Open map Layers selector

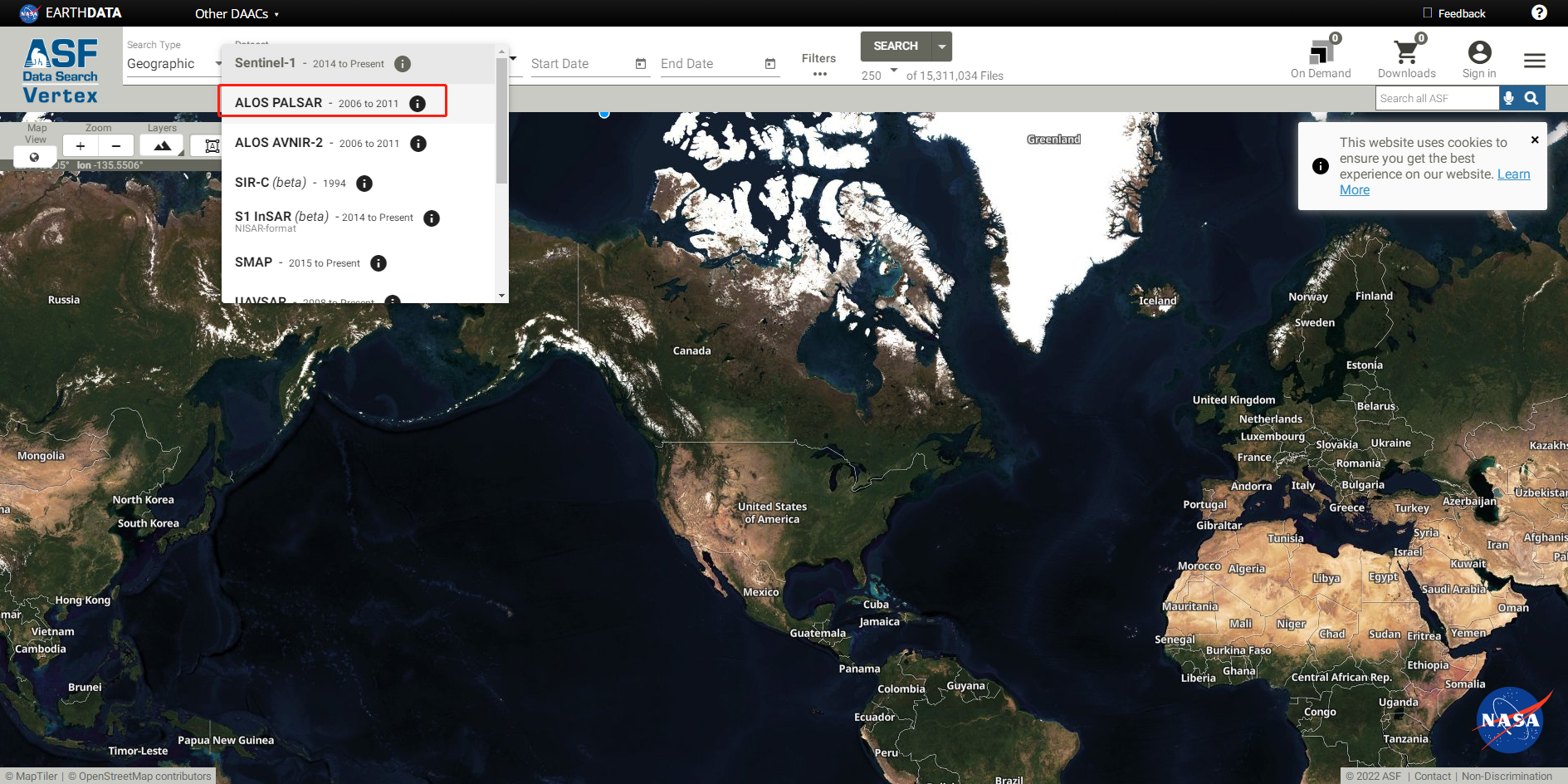pyautogui.click(x=162, y=146)
